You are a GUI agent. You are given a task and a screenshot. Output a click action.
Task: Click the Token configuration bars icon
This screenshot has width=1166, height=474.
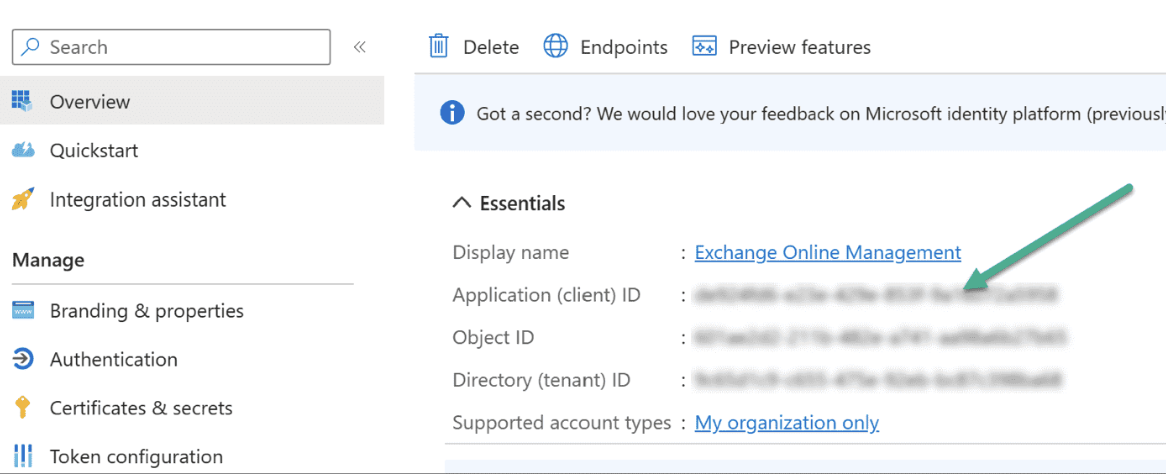point(22,457)
